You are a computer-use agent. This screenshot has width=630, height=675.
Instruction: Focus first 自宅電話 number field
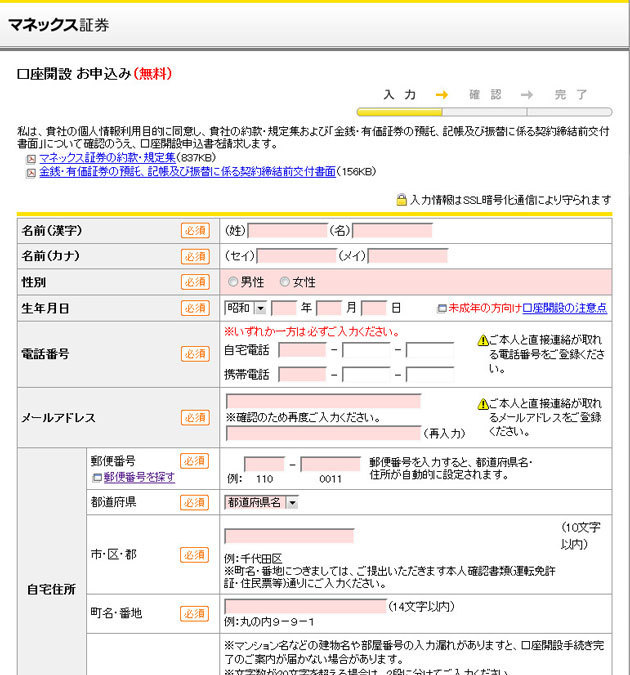(302, 350)
